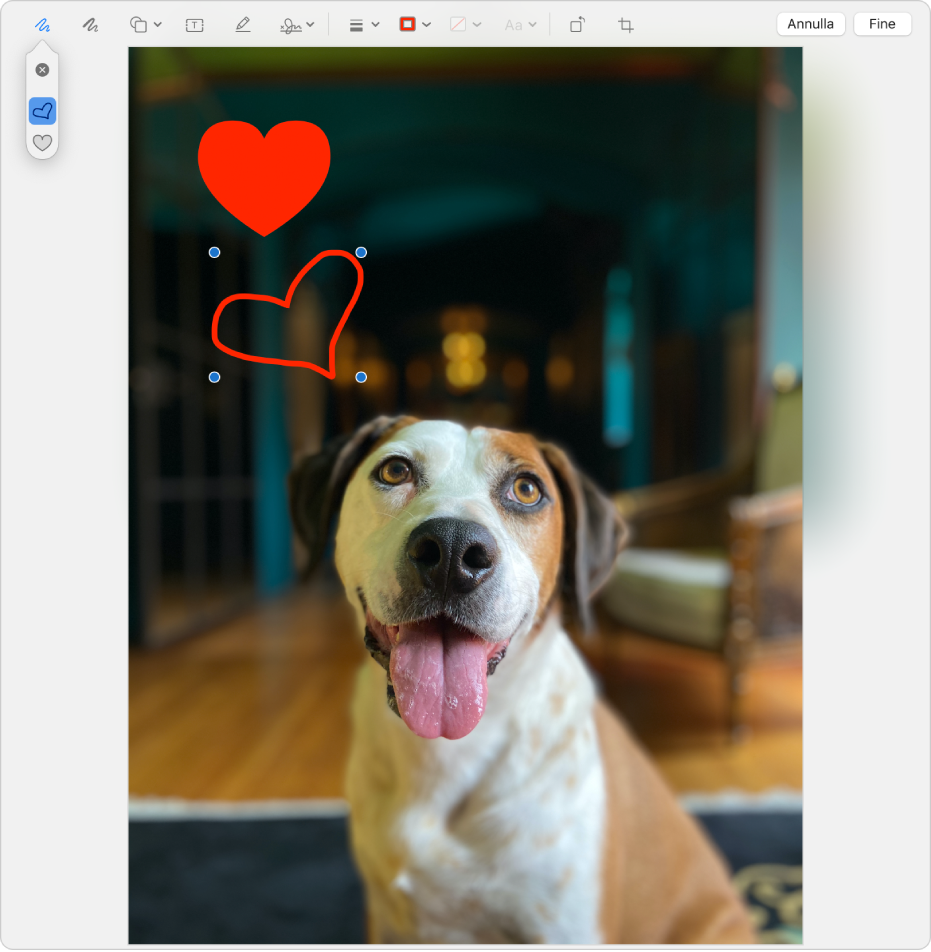Click the Annulla button

pyautogui.click(x=810, y=24)
